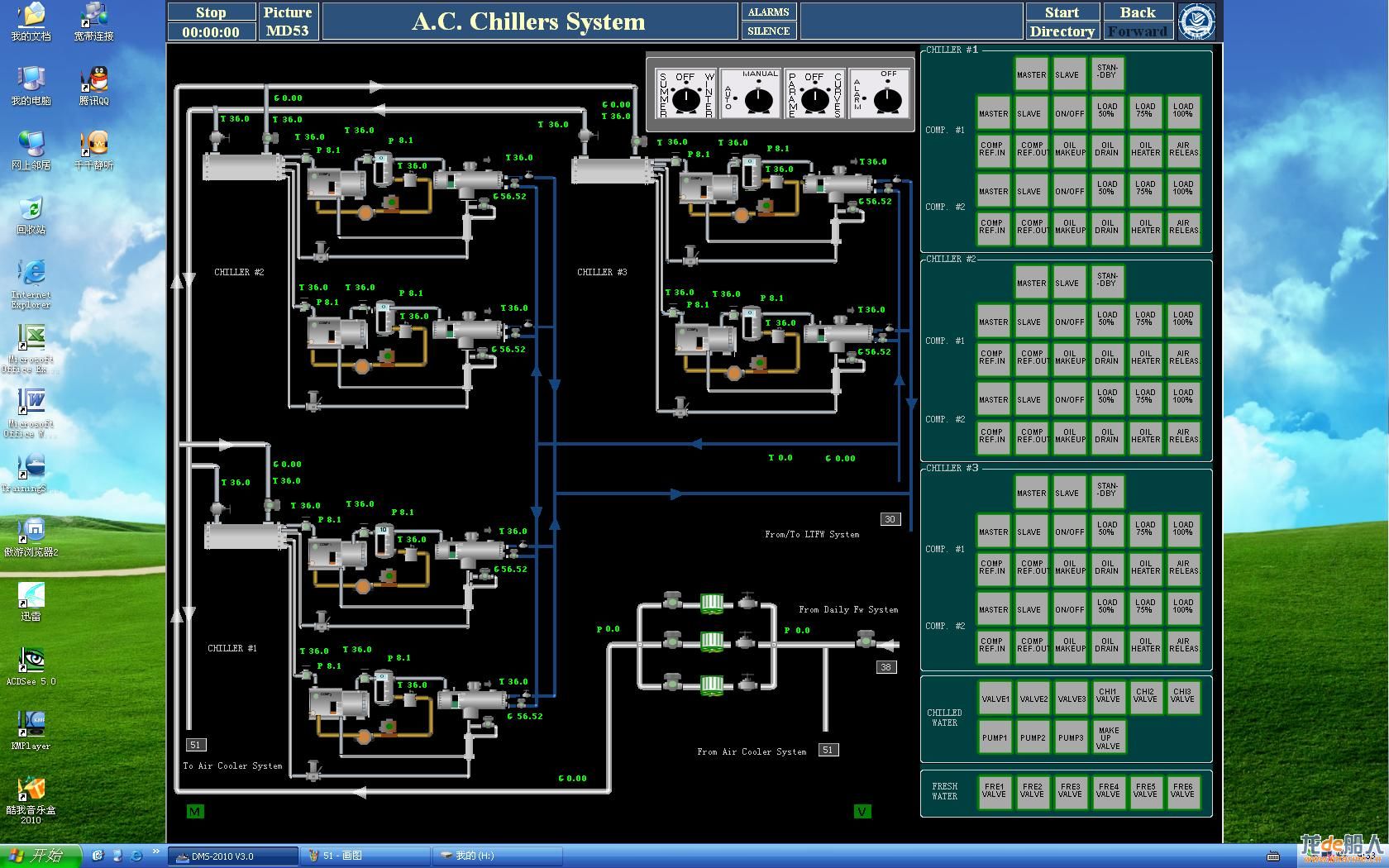Set Chiller #2 as MASTER at top row
This screenshot has width=1389, height=868.
1031,283
